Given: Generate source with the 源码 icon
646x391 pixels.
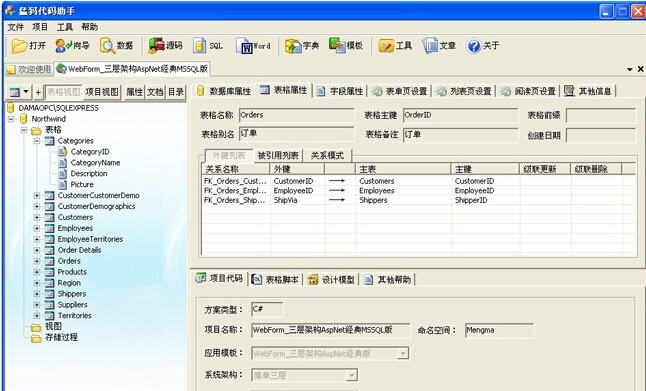Looking at the screenshot, I should tap(166, 46).
